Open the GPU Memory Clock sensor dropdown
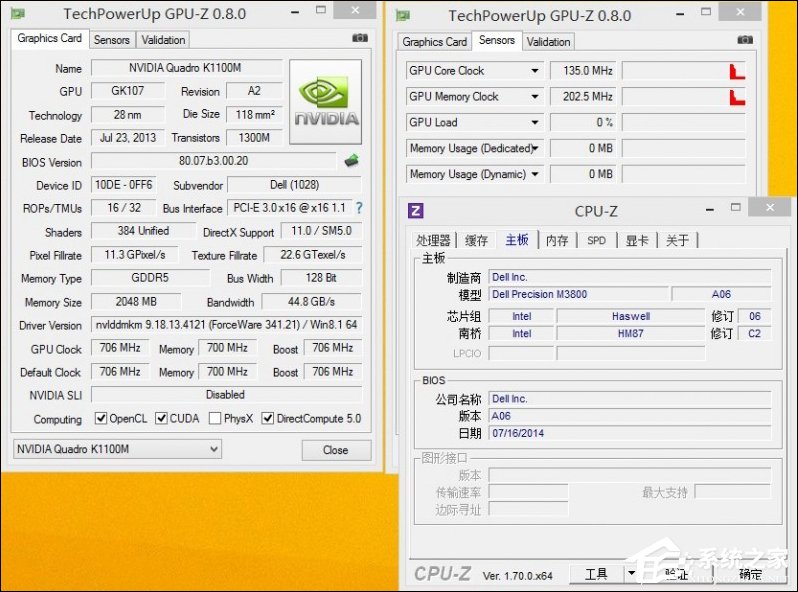This screenshot has height=592, width=798. [535, 97]
